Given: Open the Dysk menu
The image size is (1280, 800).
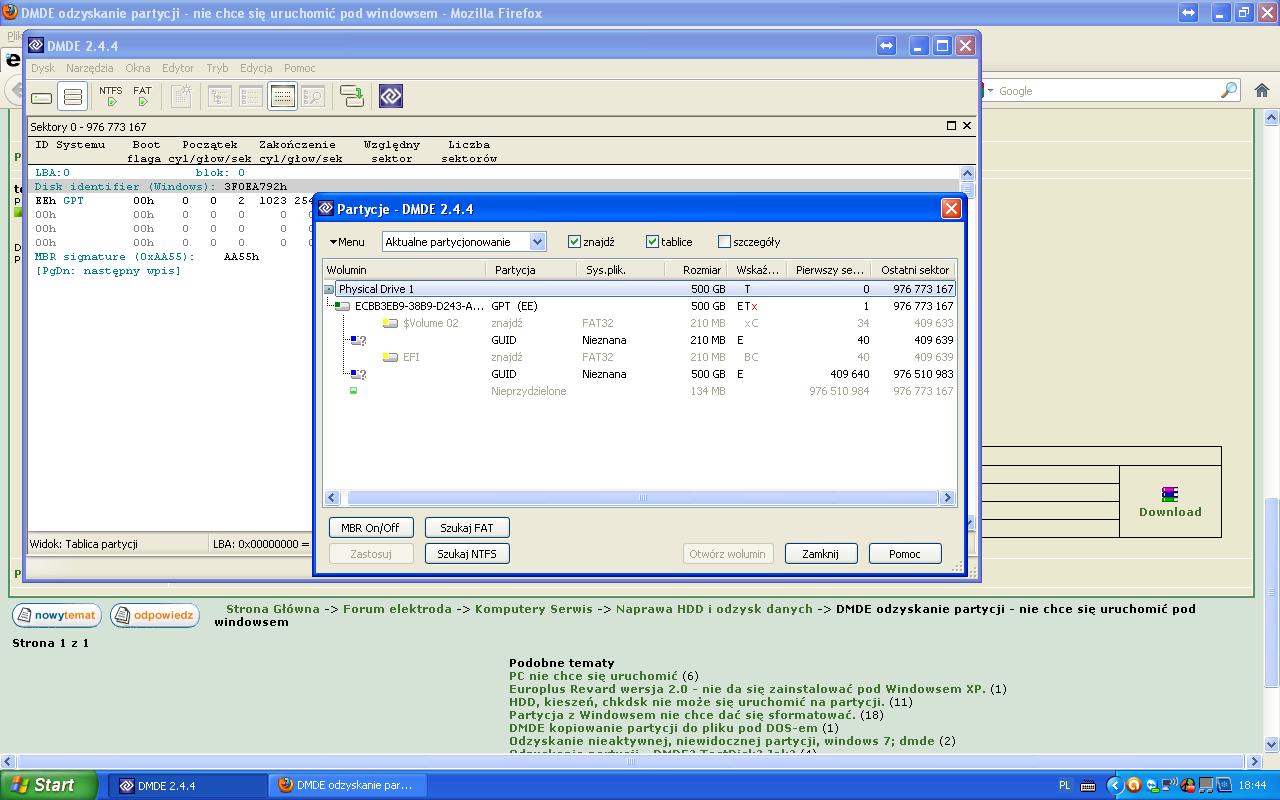Looking at the screenshot, I should click(x=43, y=68).
